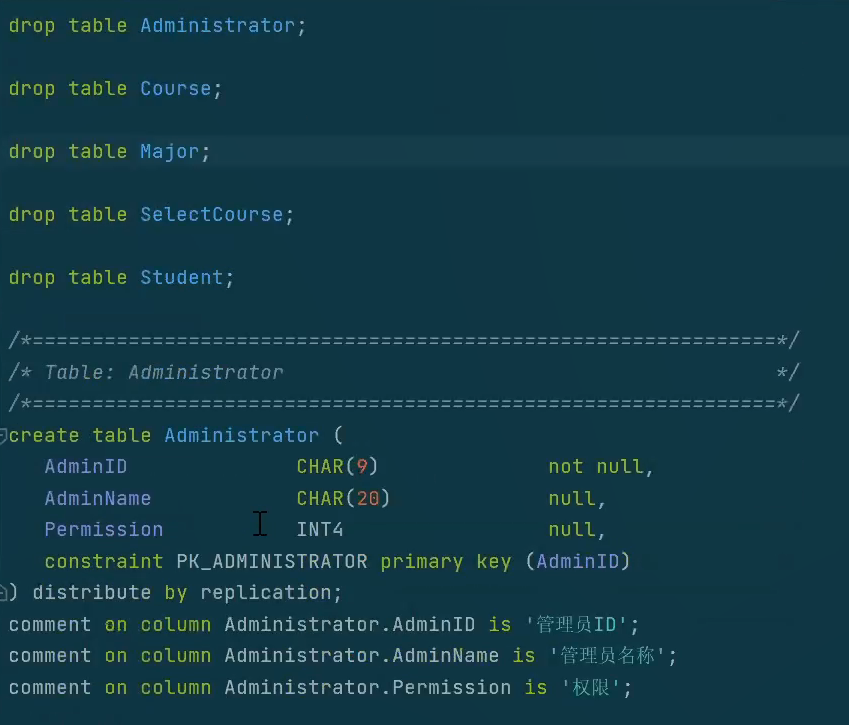This screenshot has width=849, height=725.
Task: Place cursor on Major table name
Action: click(x=169, y=152)
